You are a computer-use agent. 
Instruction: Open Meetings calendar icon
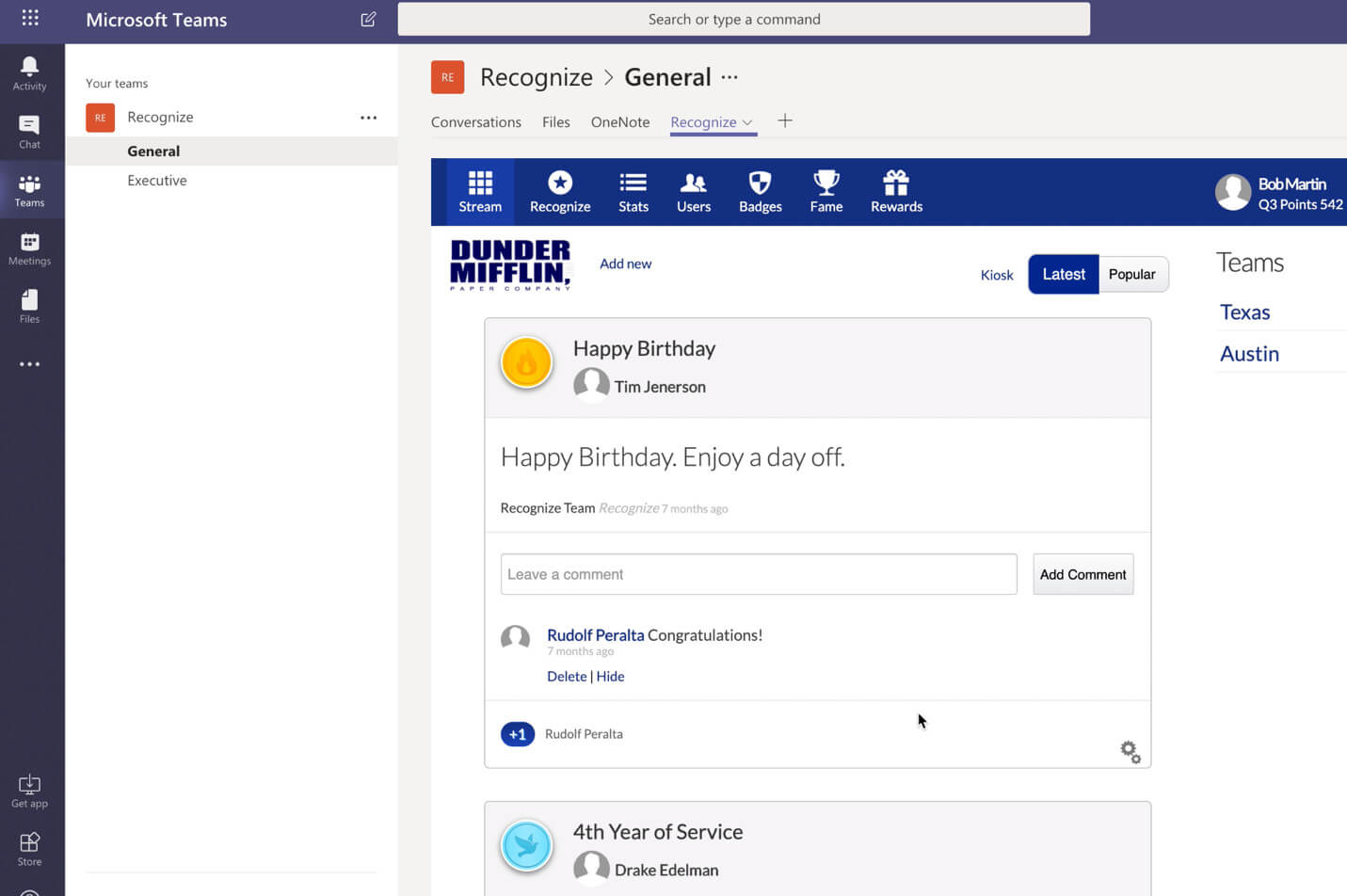coord(29,248)
